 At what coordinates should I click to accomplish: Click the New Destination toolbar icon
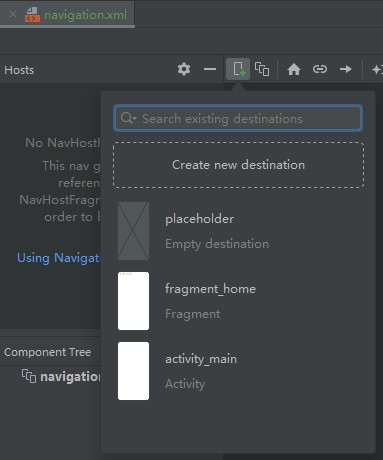(238, 69)
